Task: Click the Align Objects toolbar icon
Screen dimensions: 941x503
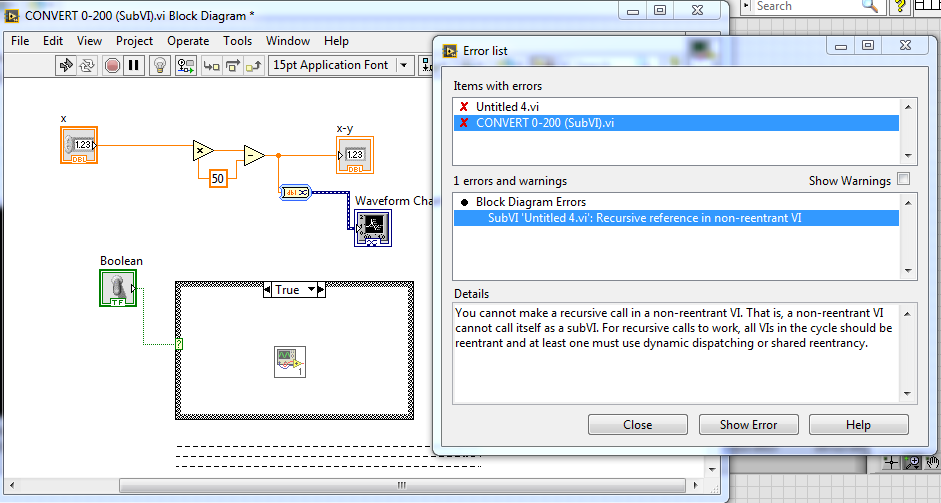Action: 425,65
